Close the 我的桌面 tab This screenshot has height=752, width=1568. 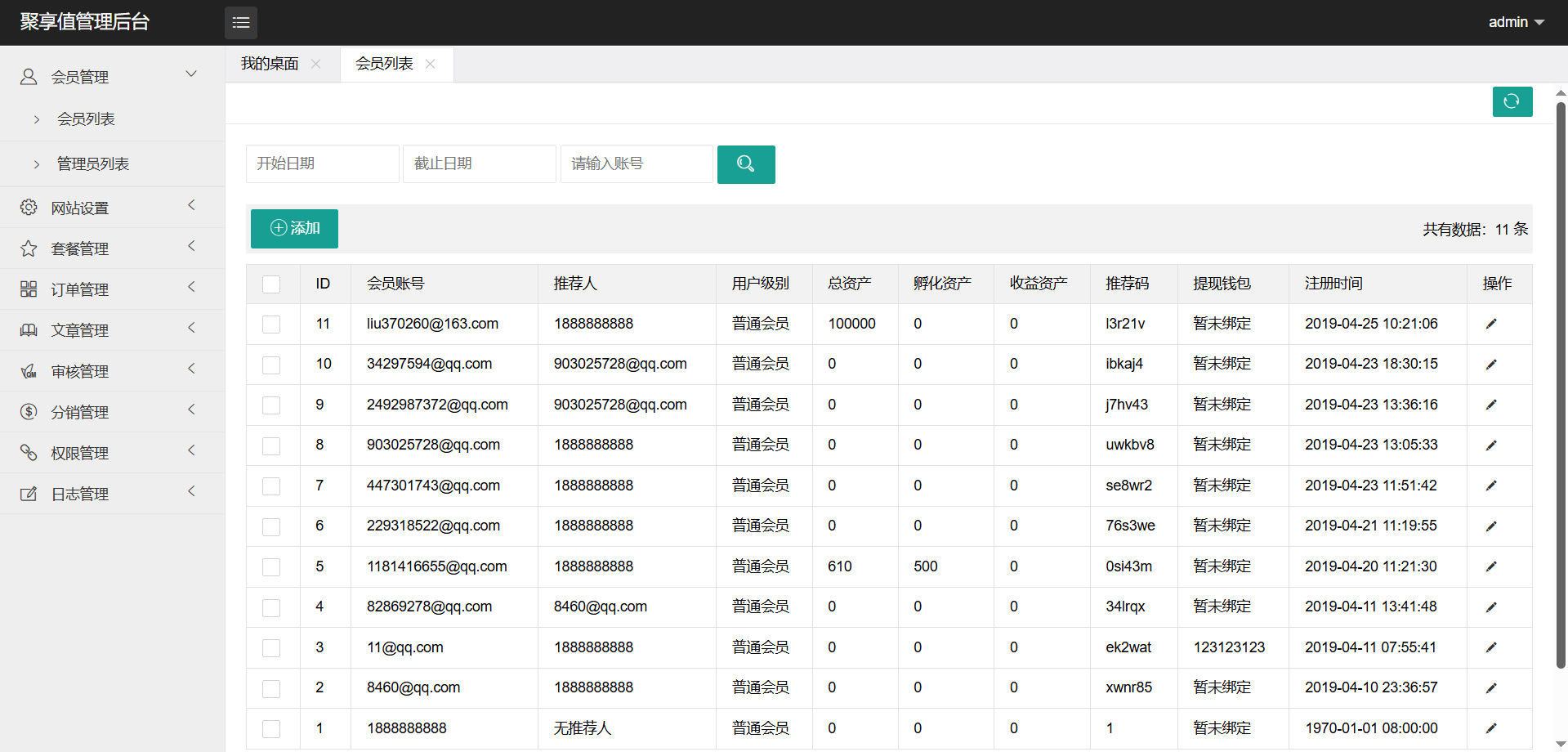point(316,64)
